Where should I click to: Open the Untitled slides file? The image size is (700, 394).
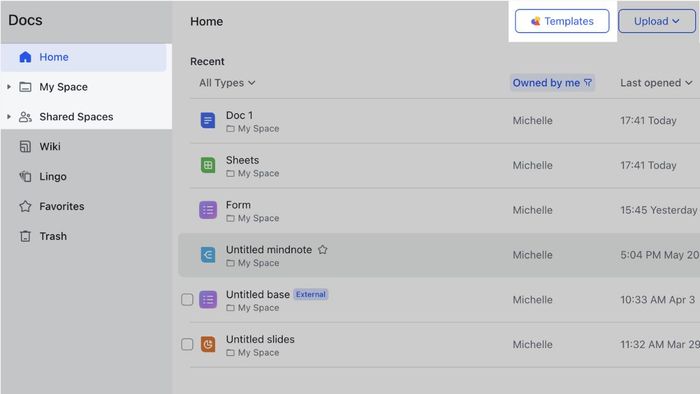tap(260, 340)
